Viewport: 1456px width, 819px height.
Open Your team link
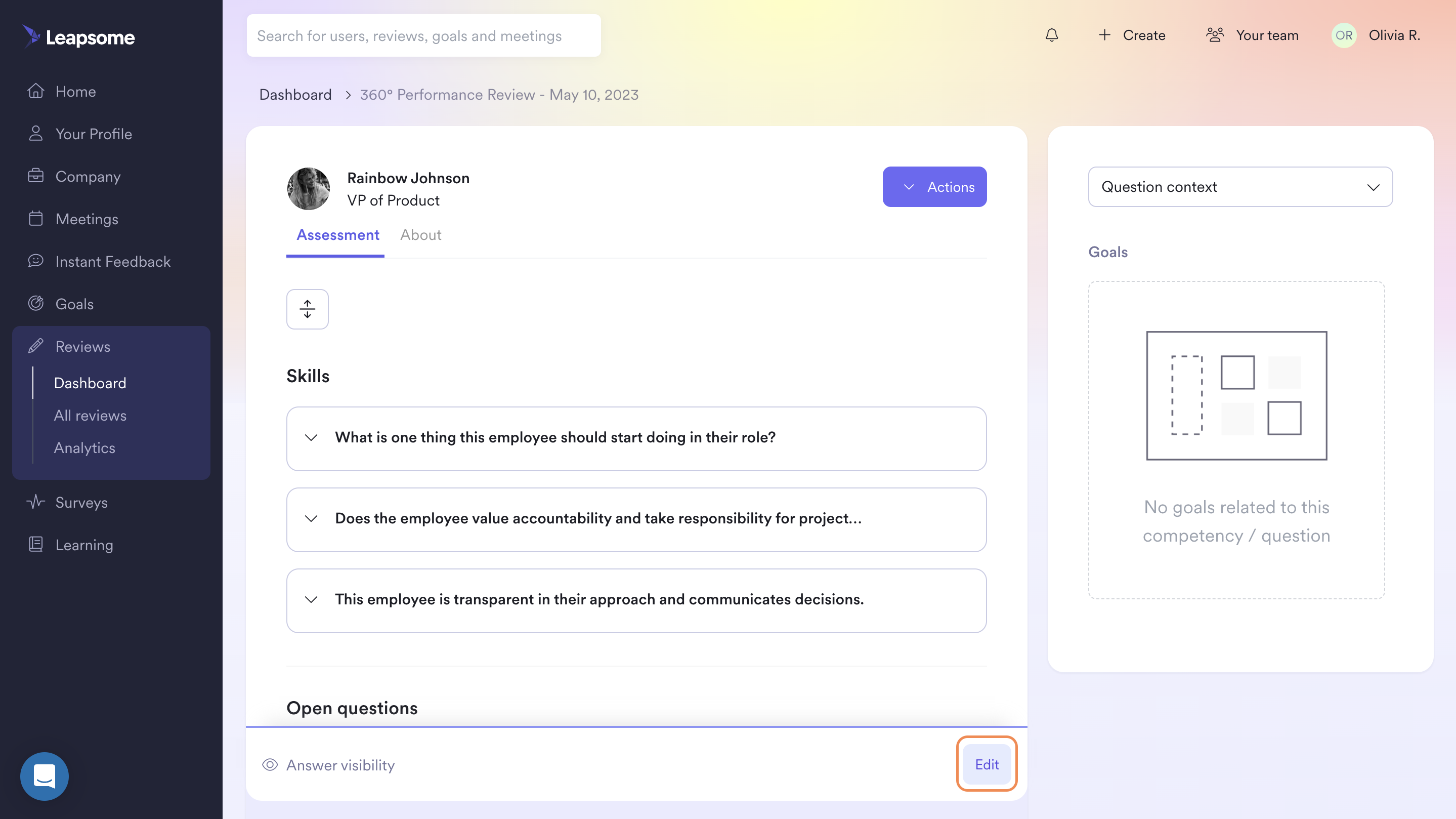pos(1253,35)
